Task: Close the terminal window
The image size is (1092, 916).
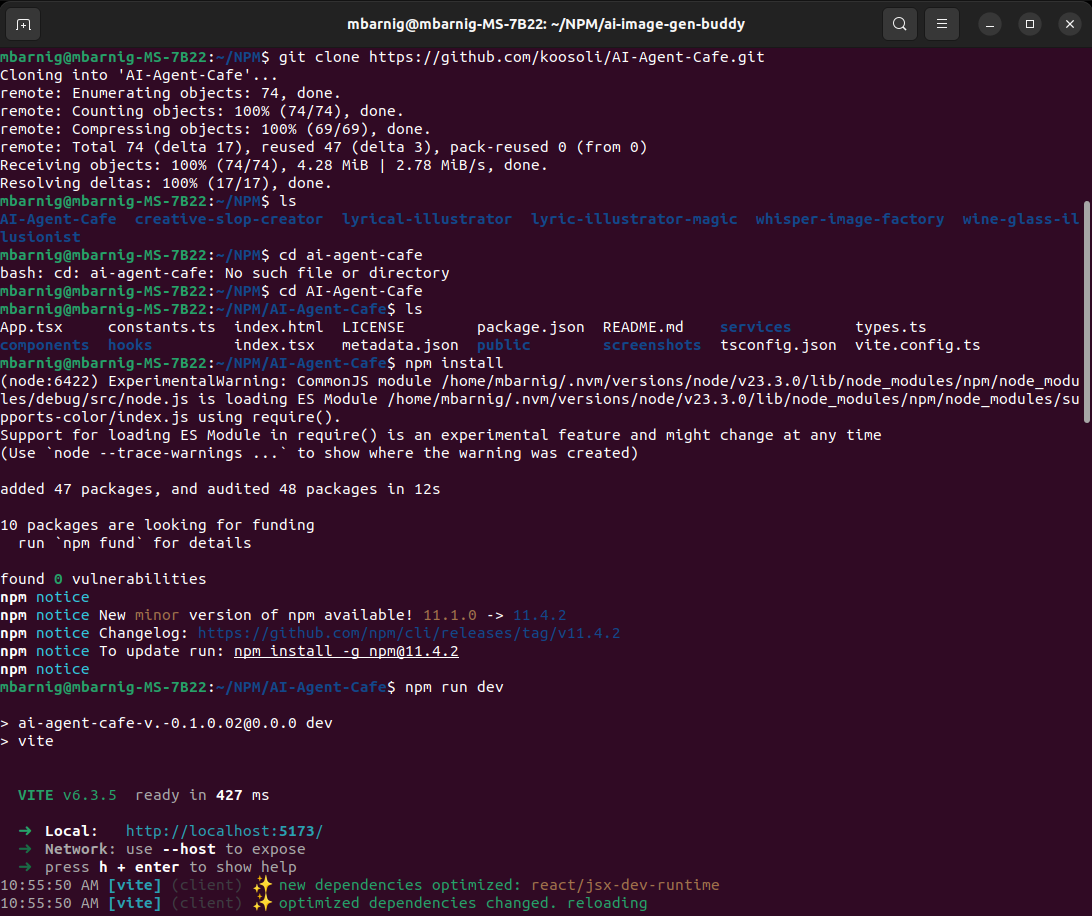Action: tap(1066, 24)
